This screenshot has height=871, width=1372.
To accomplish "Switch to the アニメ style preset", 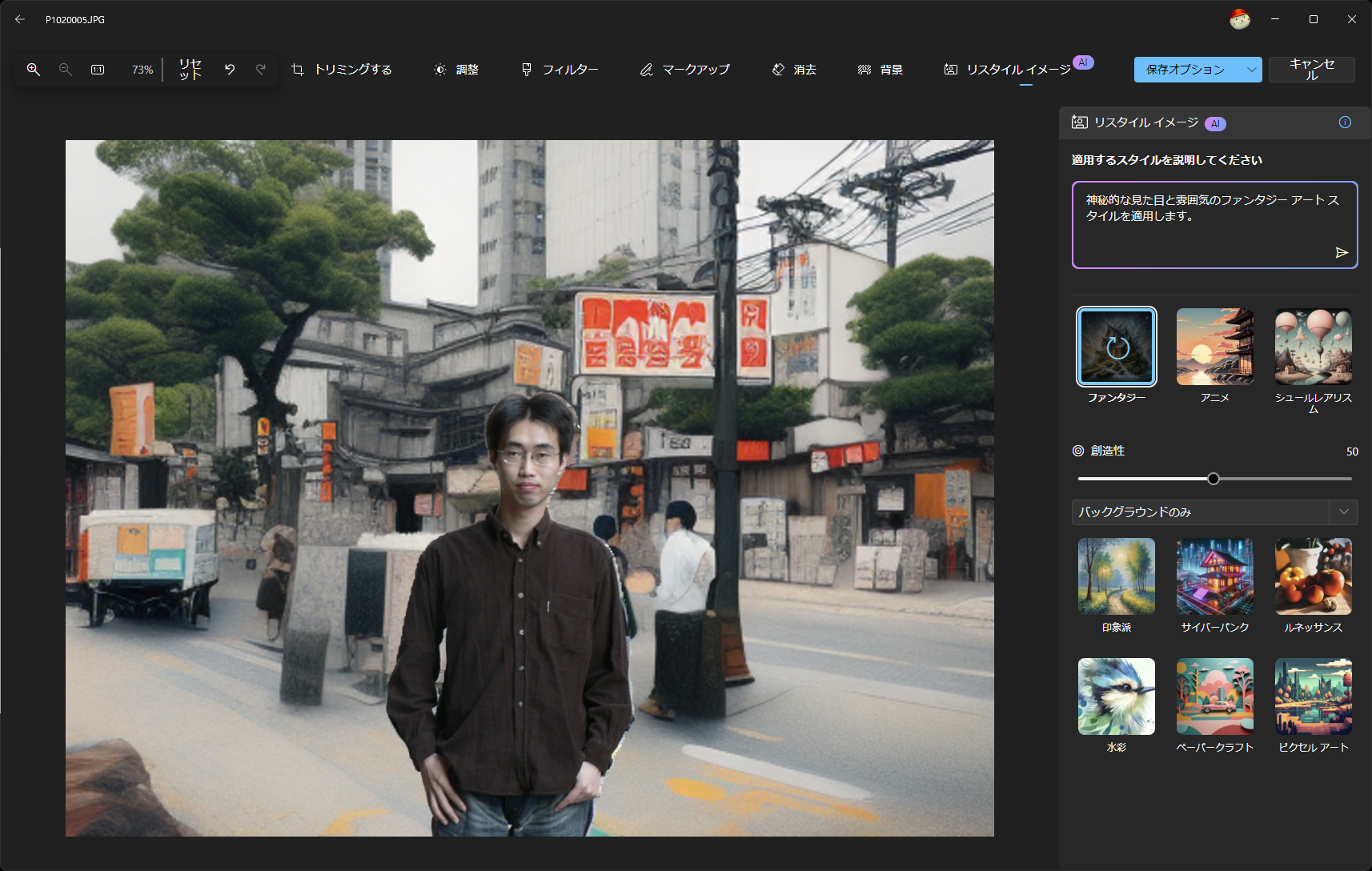I will point(1214,347).
